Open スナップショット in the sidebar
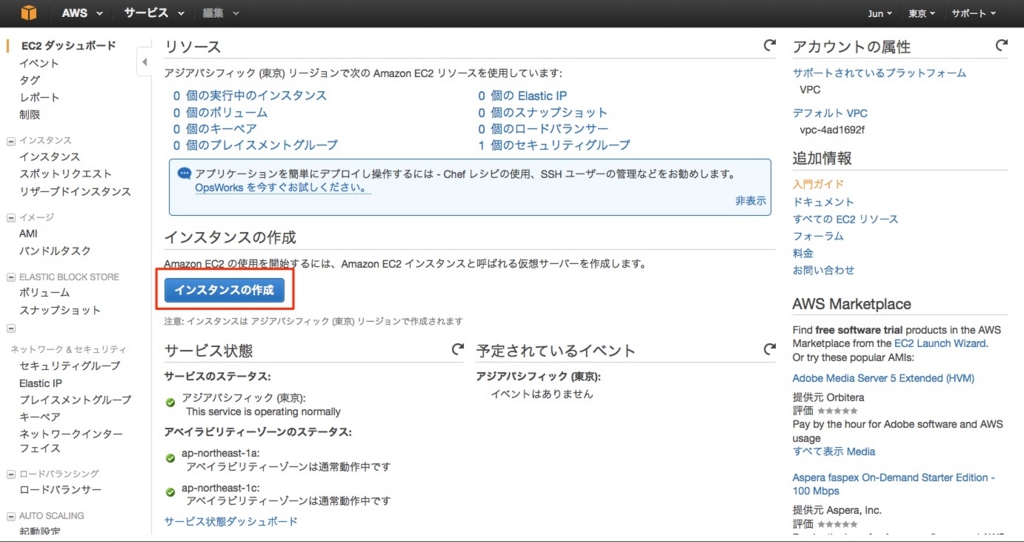Viewport: 1024px width, 542px height. point(60,310)
